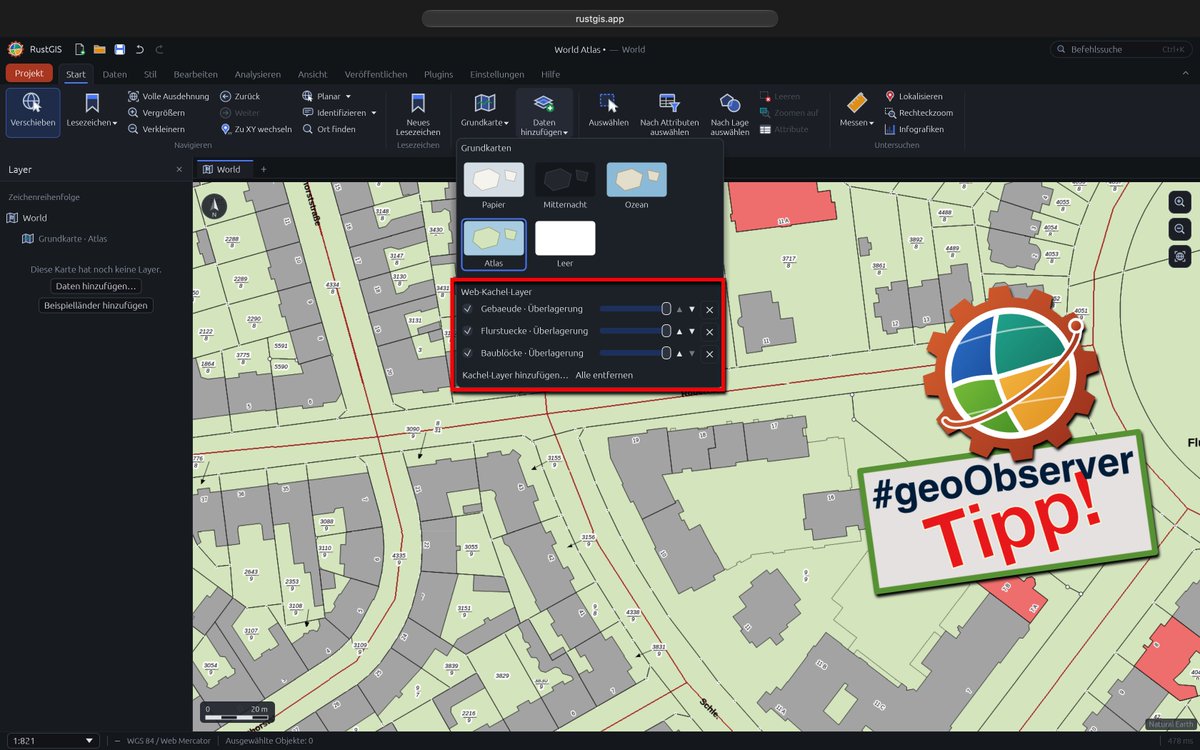Move Baublöcke layer up
Screen dimensions: 1200x750
point(679,353)
